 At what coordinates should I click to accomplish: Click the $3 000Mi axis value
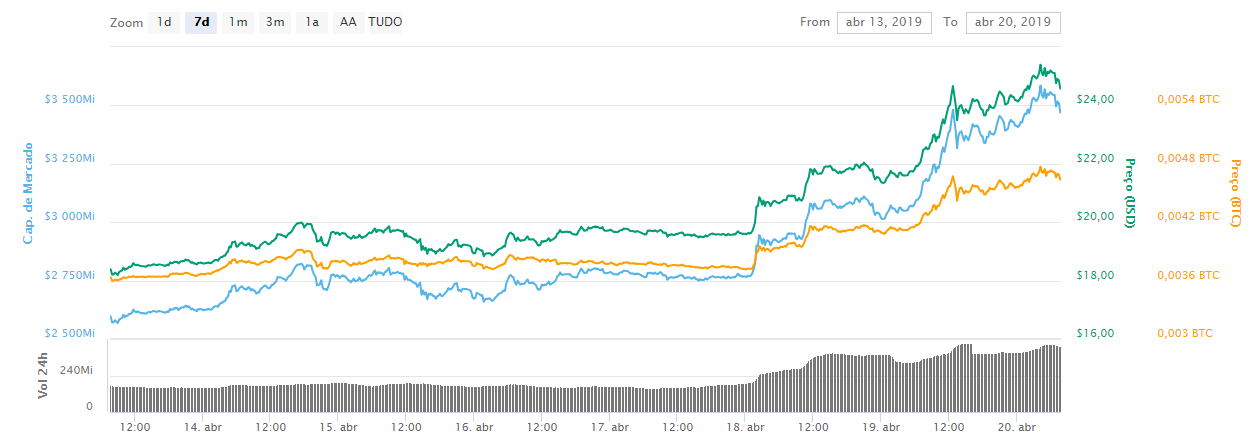pyautogui.click(x=69, y=217)
